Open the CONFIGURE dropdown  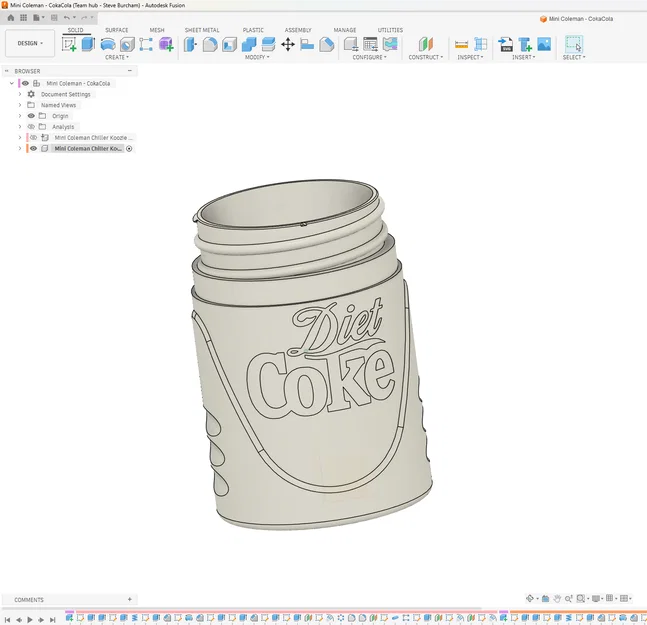coord(369,57)
